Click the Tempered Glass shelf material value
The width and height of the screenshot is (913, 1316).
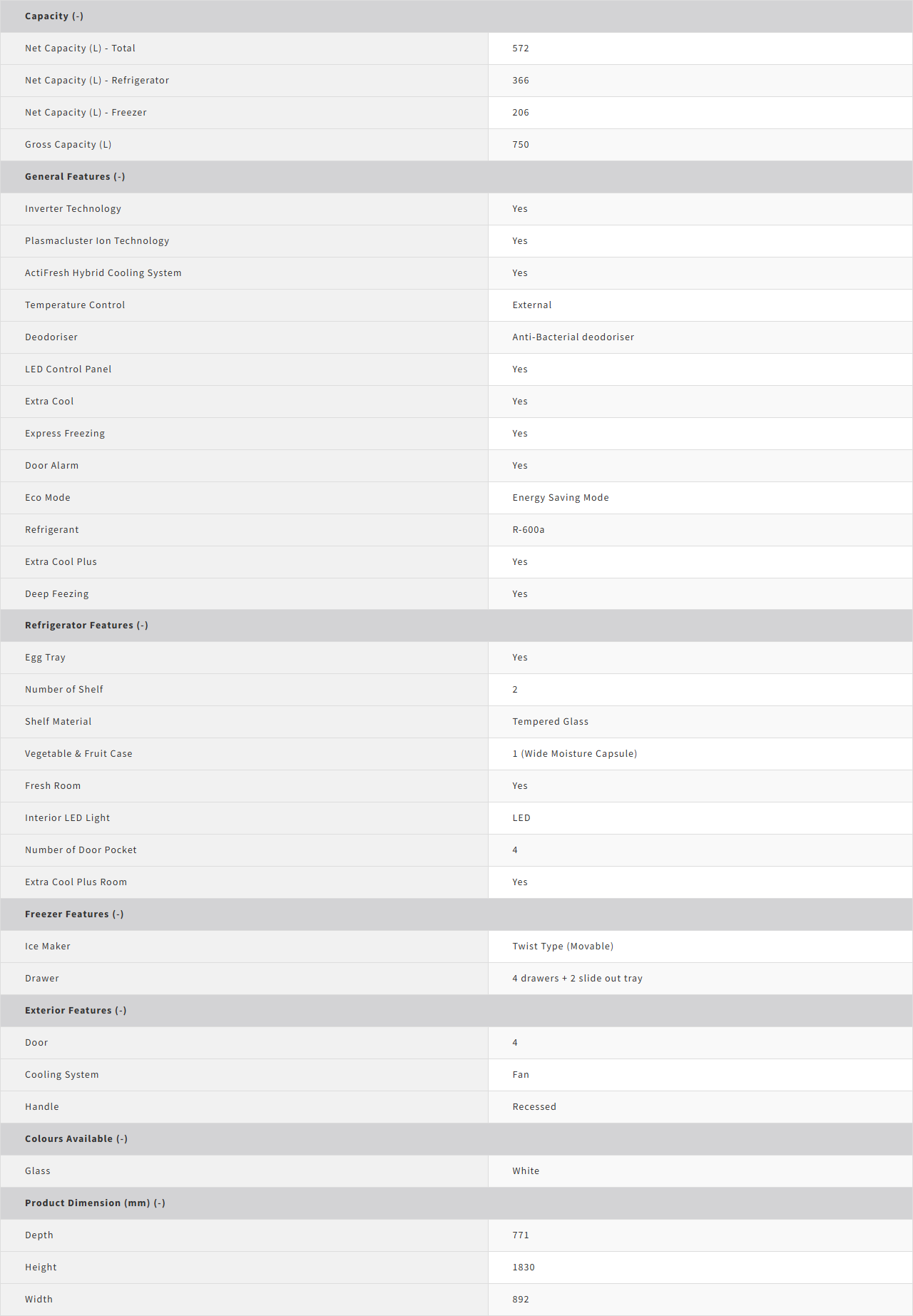(x=551, y=722)
